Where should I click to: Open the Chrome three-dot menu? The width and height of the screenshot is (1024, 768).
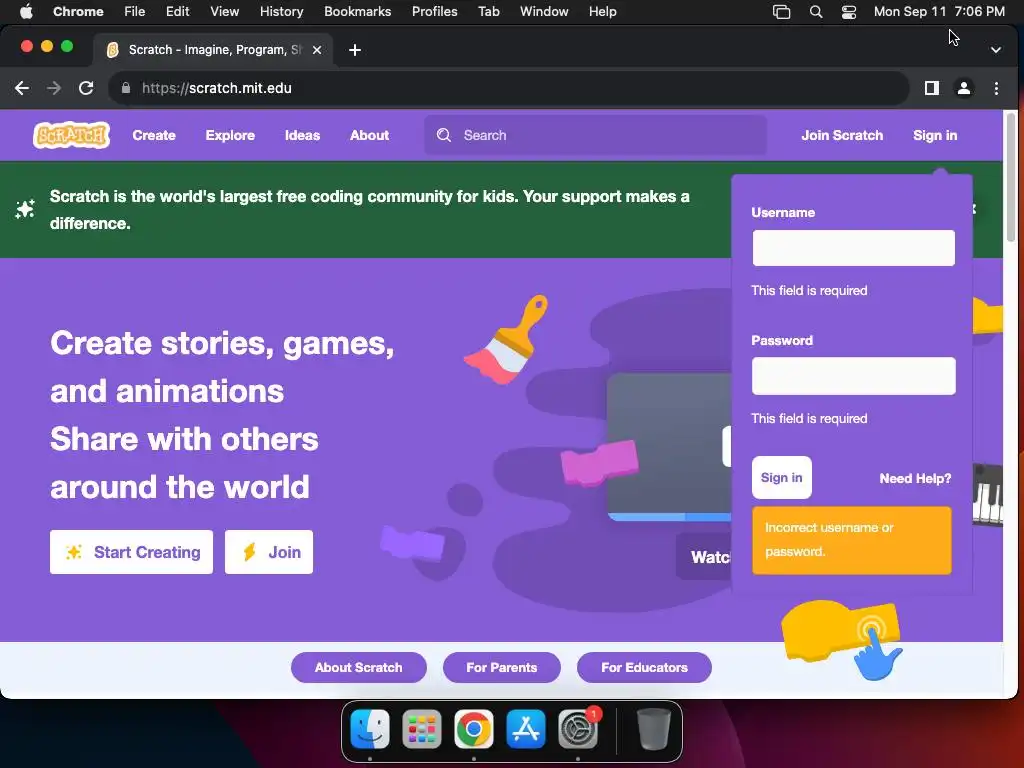pos(997,88)
